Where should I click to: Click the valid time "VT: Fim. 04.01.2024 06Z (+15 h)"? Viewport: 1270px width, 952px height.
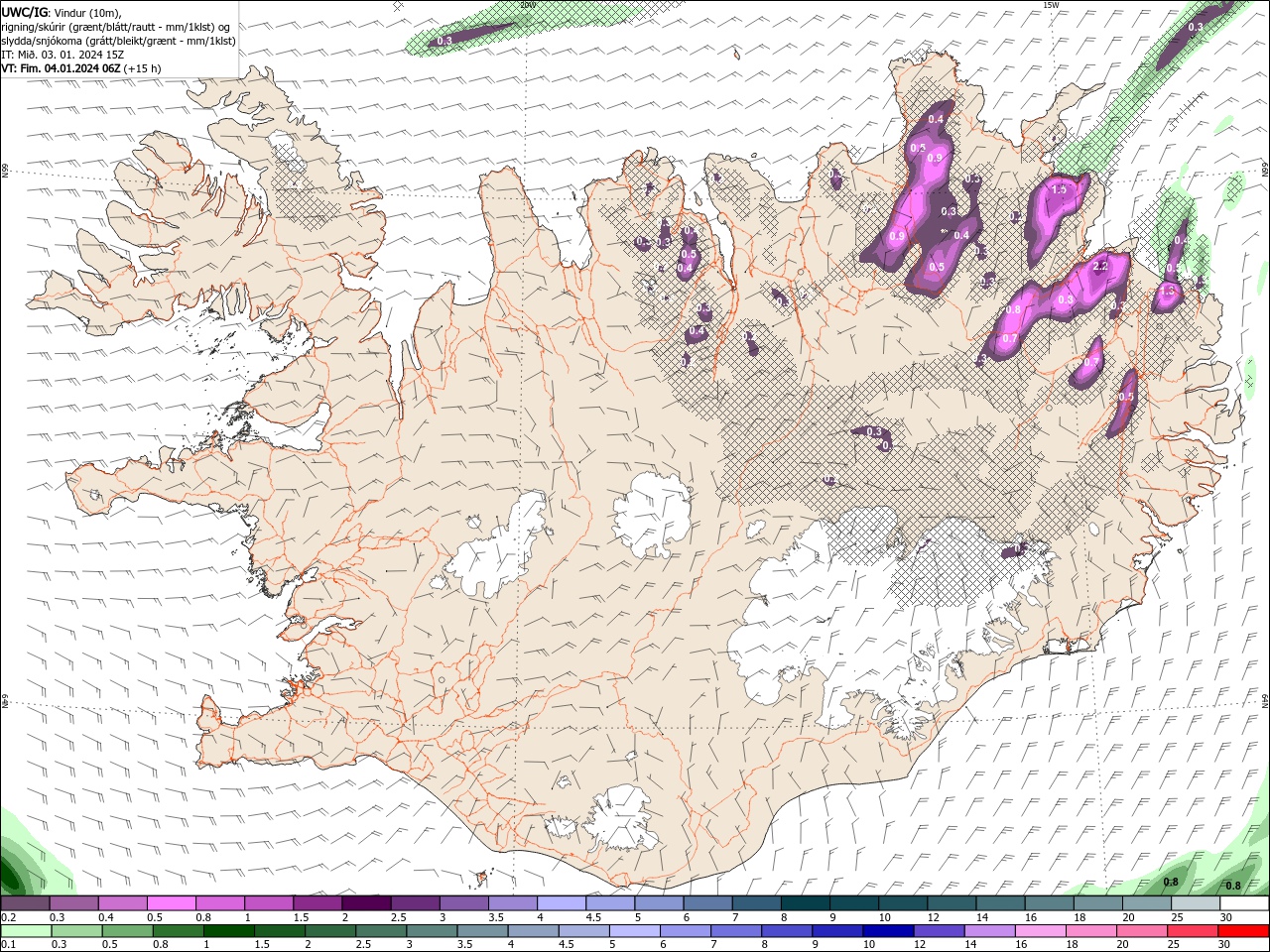coord(81,68)
